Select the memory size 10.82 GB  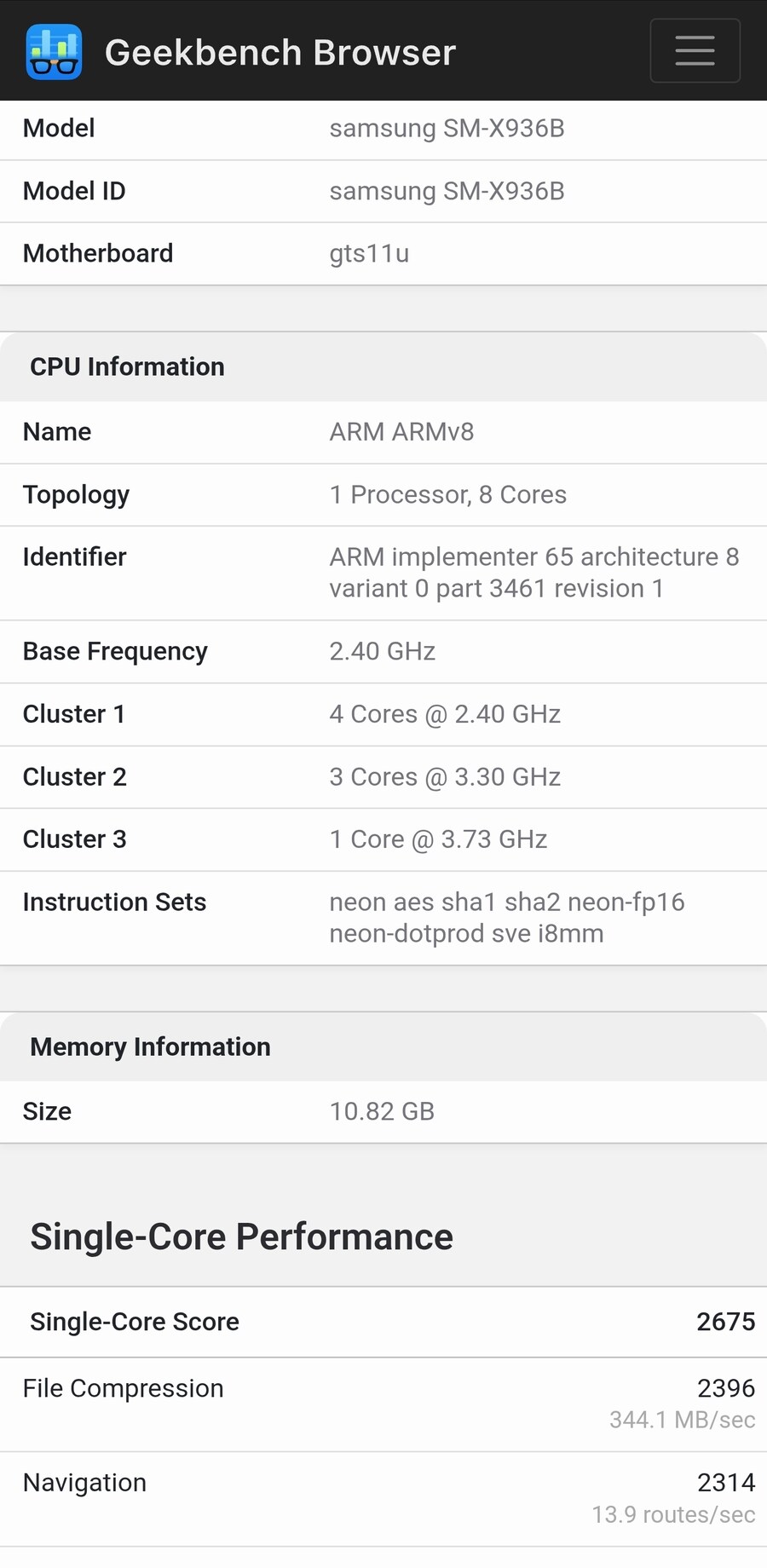(x=382, y=1112)
